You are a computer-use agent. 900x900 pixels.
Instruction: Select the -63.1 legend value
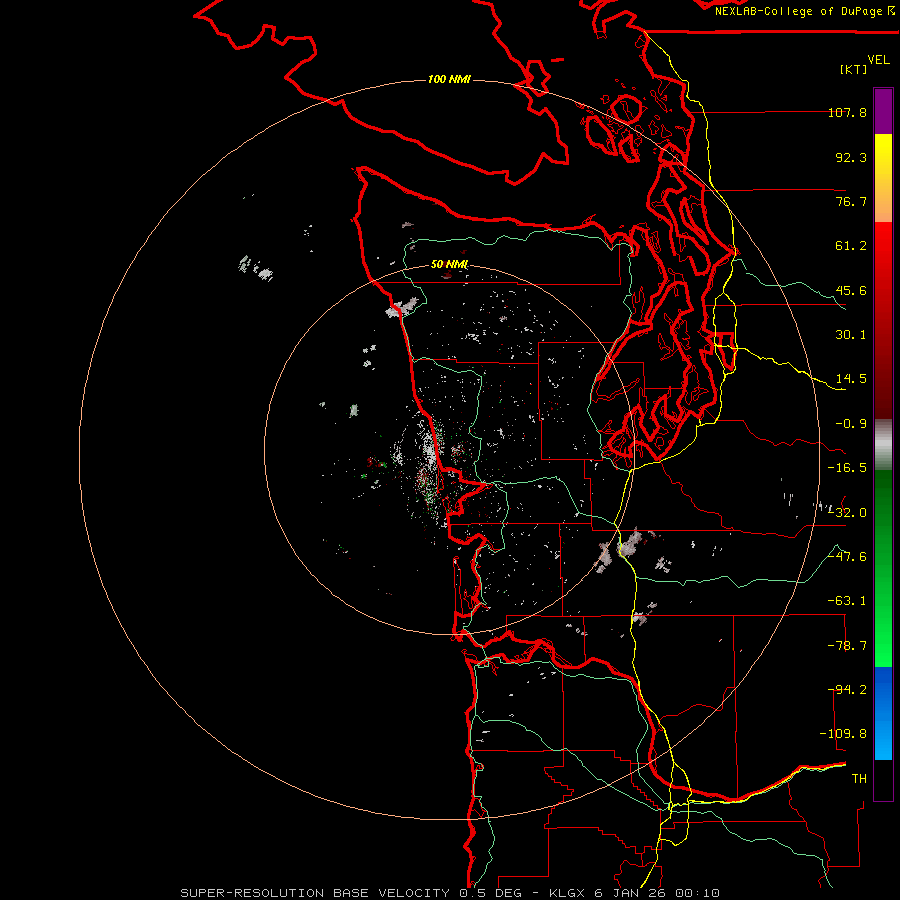(x=847, y=601)
